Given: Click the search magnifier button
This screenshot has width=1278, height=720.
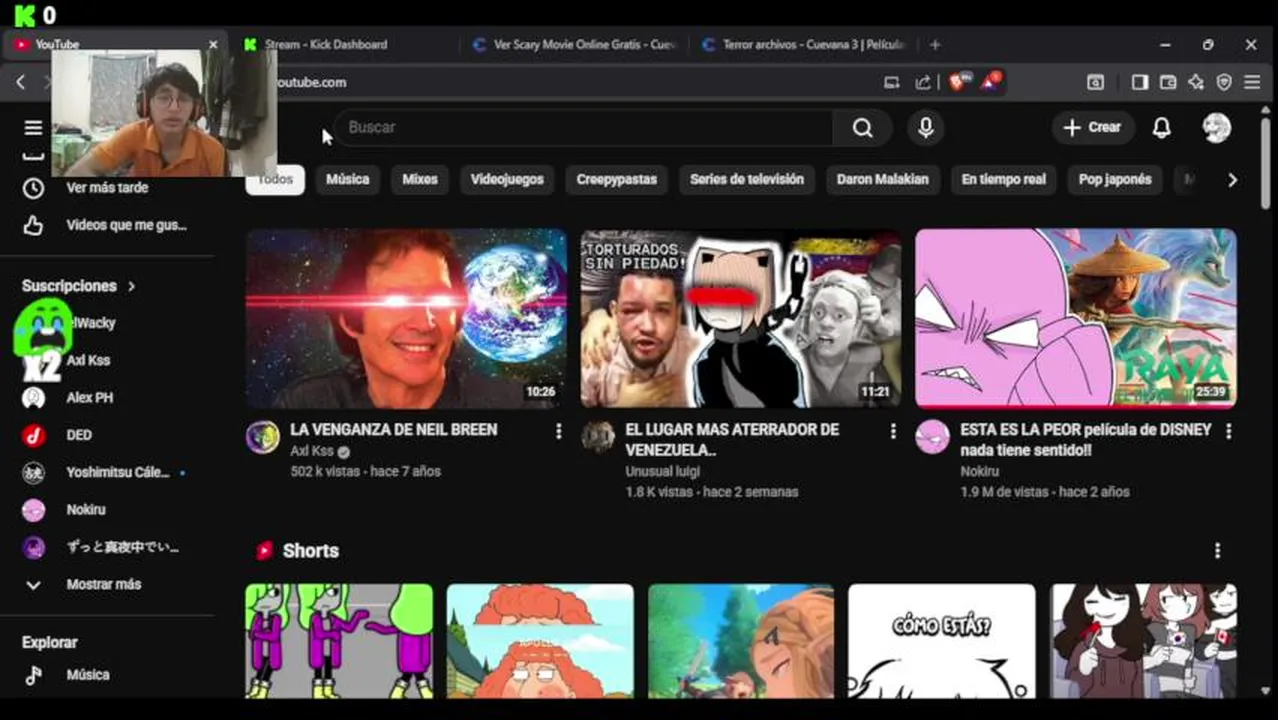Looking at the screenshot, I should (862, 128).
